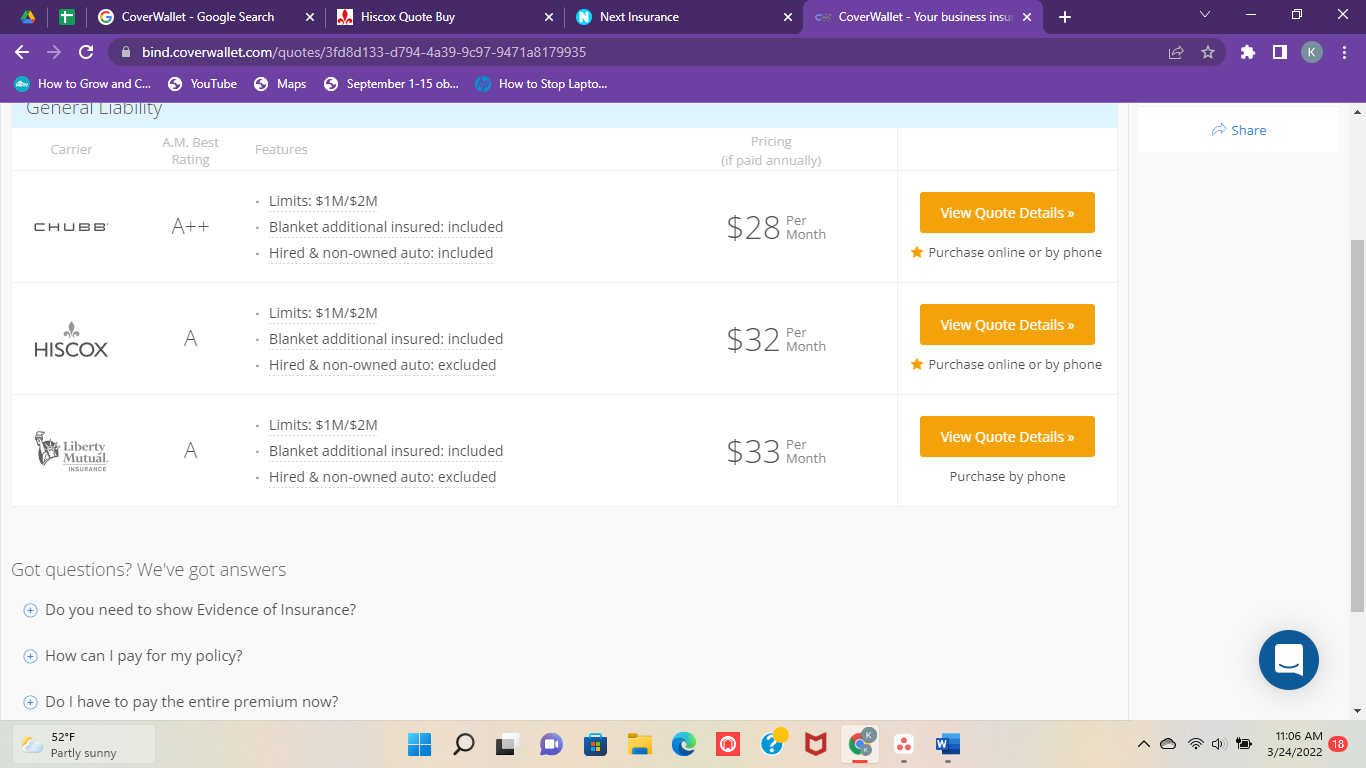Open the Chrome profile avatar K
The height and width of the screenshot is (768, 1366).
point(1312,52)
